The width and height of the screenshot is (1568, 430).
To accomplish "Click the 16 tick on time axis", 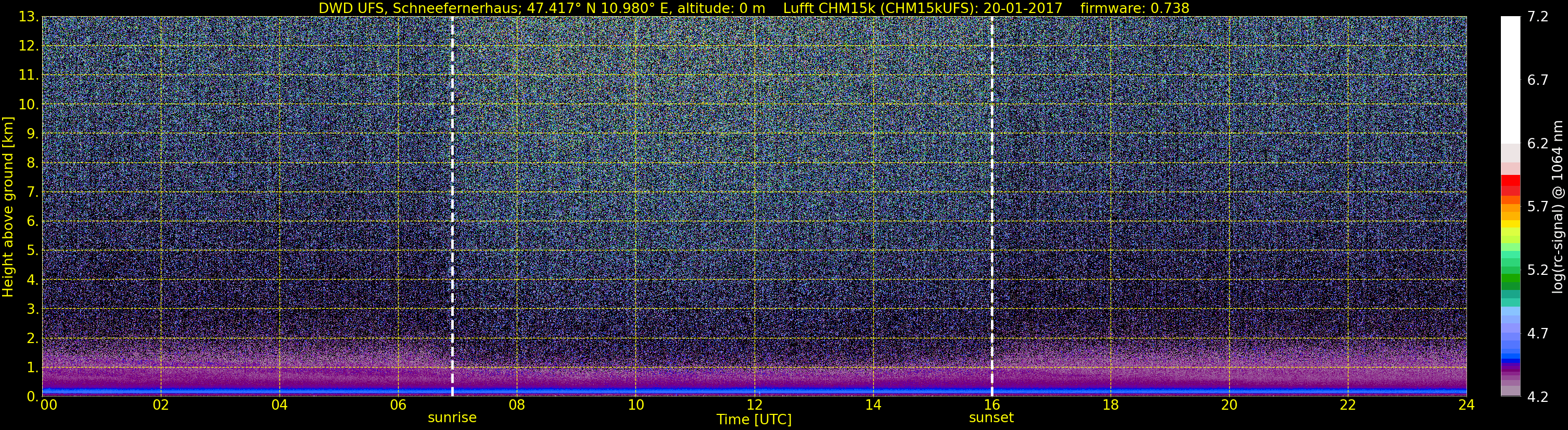I will click(x=991, y=405).
